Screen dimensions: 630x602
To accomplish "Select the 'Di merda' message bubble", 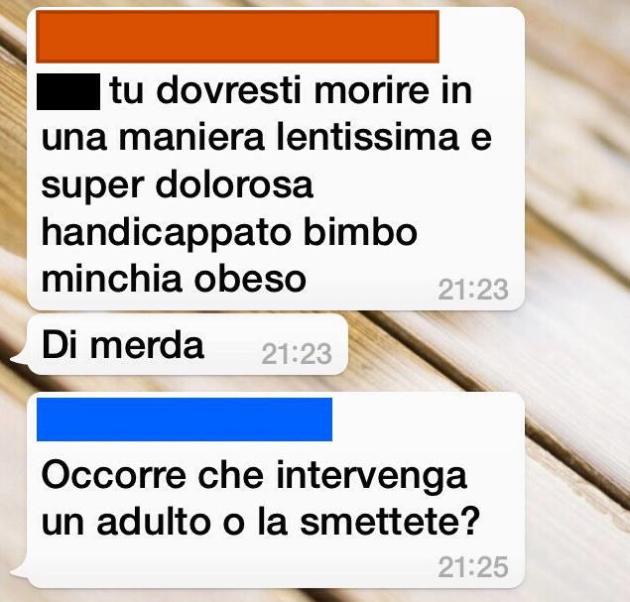I will (x=187, y=345).
